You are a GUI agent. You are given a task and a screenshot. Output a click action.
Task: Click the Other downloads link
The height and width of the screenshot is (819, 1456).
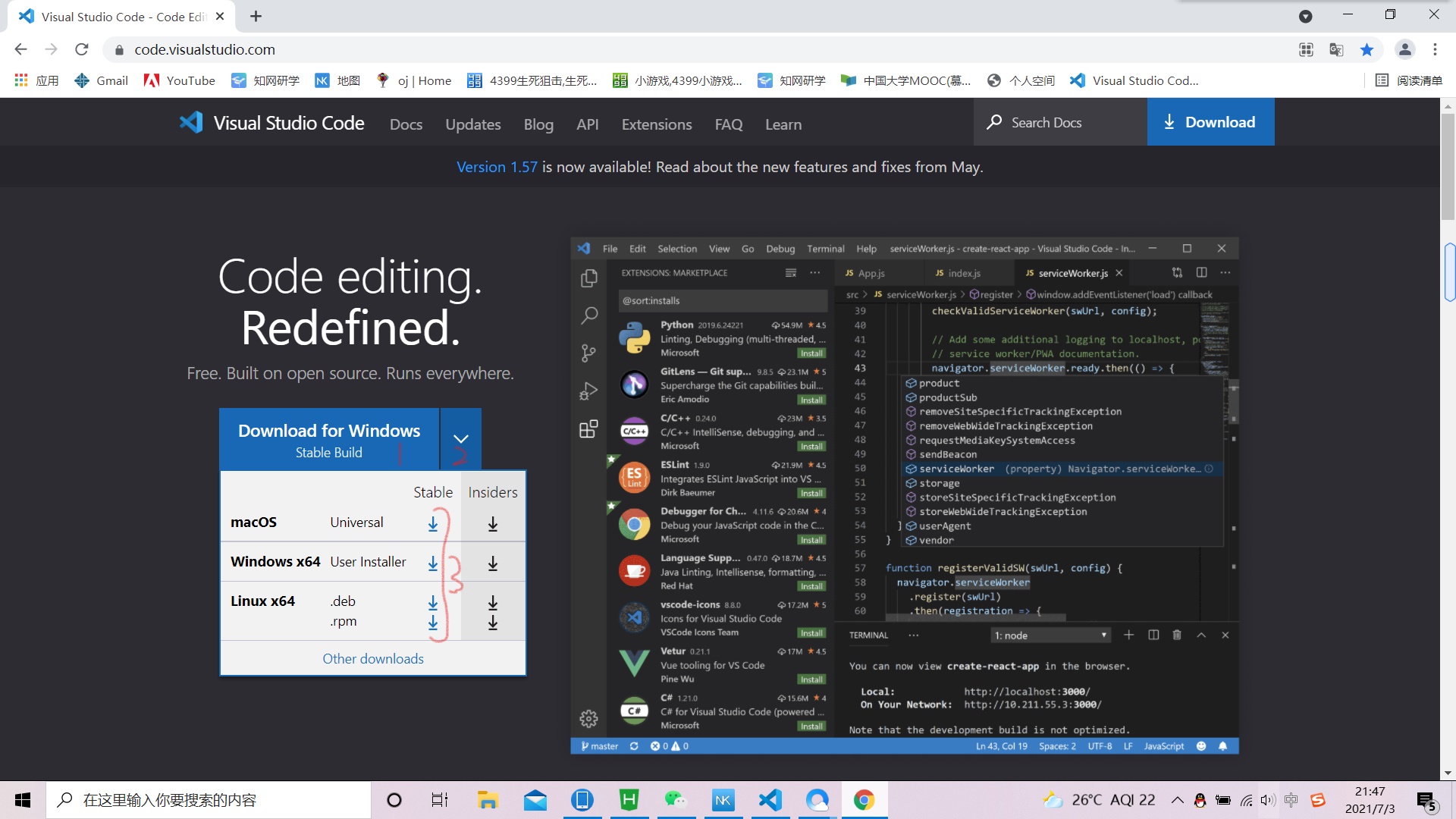coord(372,658)
